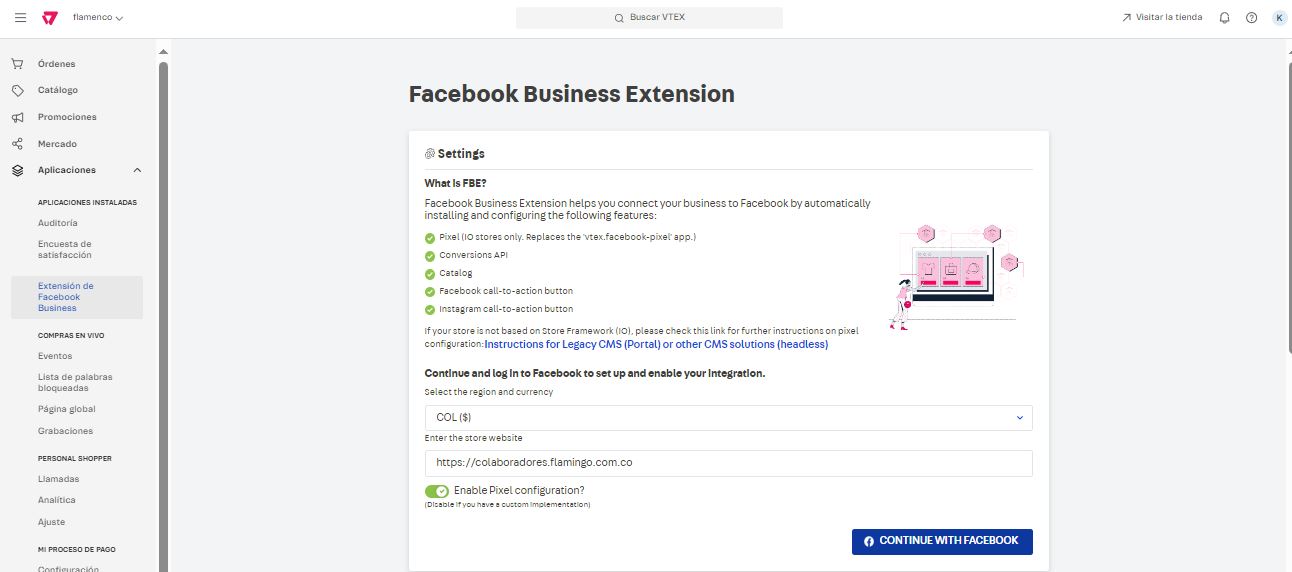
Task: Click the VTEX logo icon
Action: pos(50,18)
